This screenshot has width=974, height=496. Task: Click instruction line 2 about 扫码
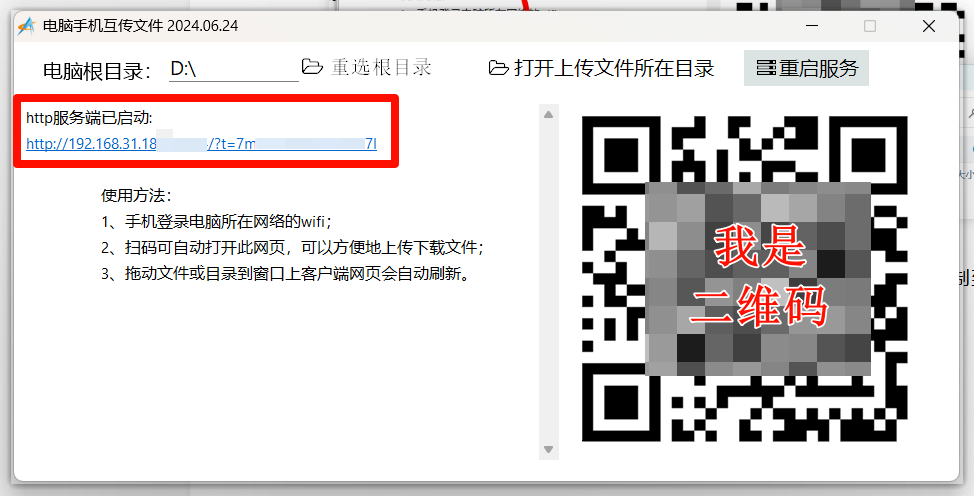pos(292,247)
